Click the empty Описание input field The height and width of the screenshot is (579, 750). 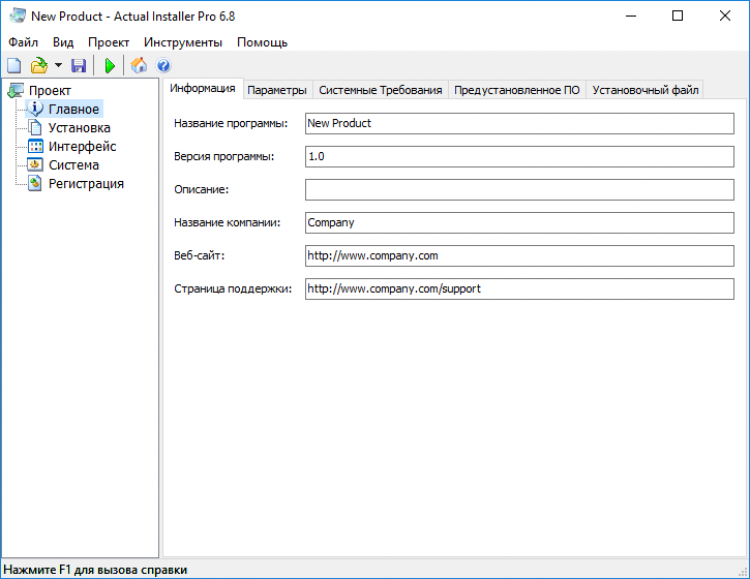point(519,189)
